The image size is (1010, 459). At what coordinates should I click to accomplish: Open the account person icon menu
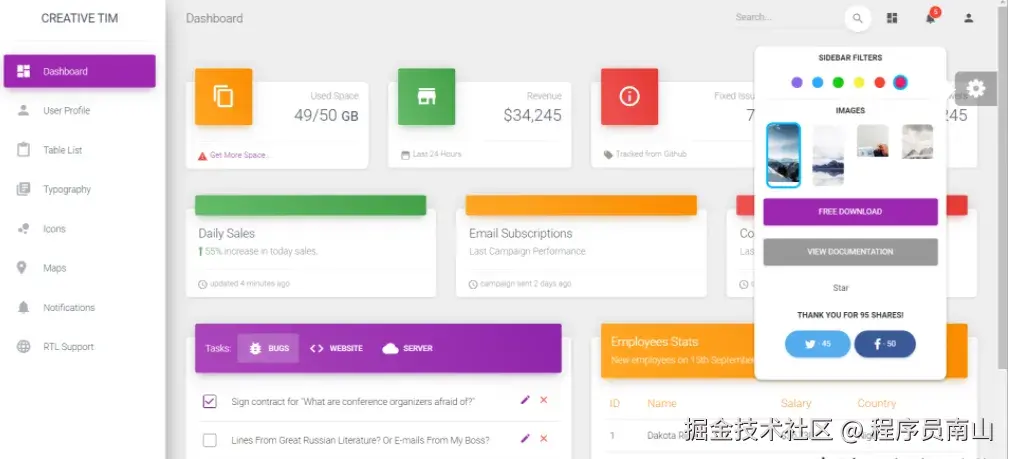click(x=968, y=18)
